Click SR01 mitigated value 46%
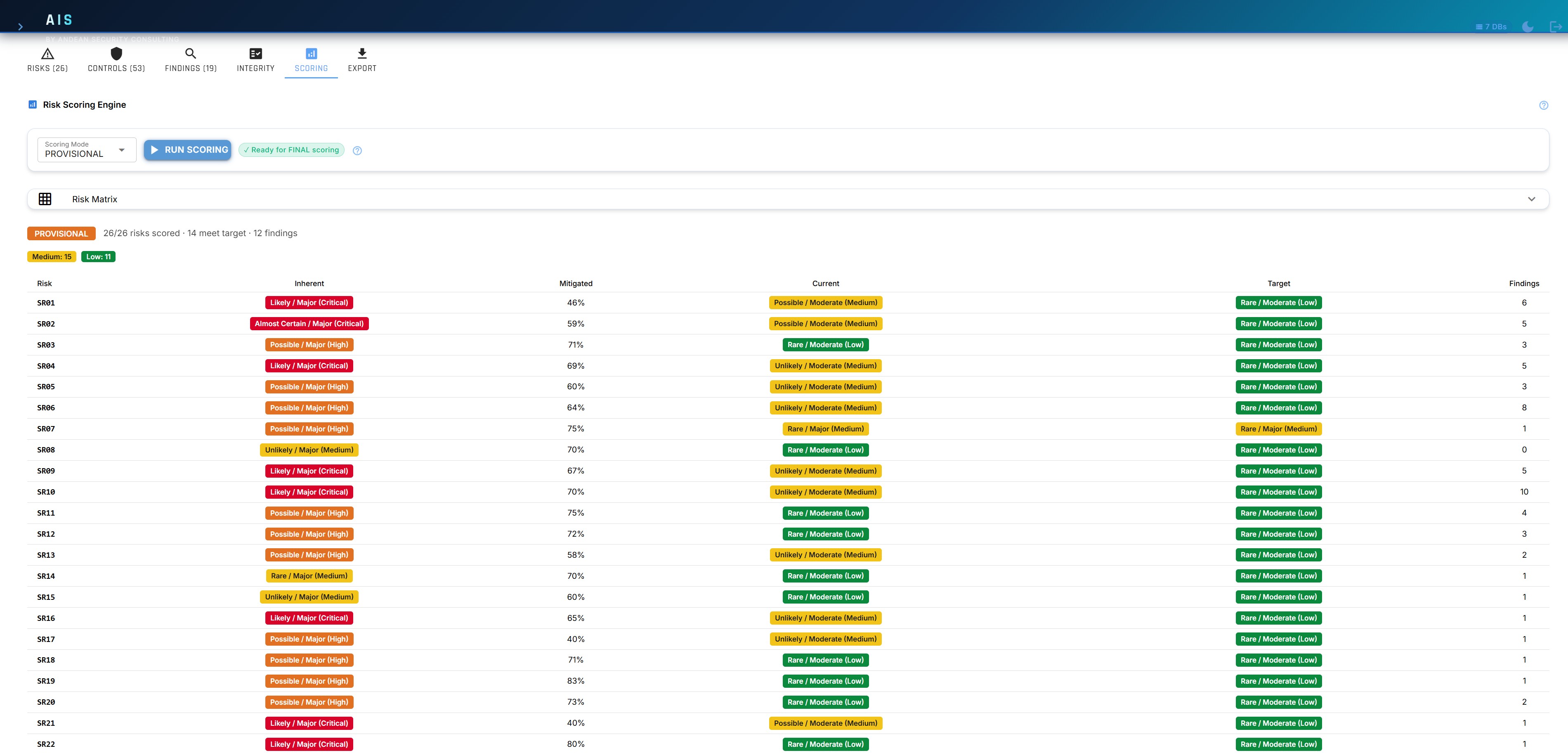The image size is (1568, 753). pyautogui.click(x=576, y=303)
